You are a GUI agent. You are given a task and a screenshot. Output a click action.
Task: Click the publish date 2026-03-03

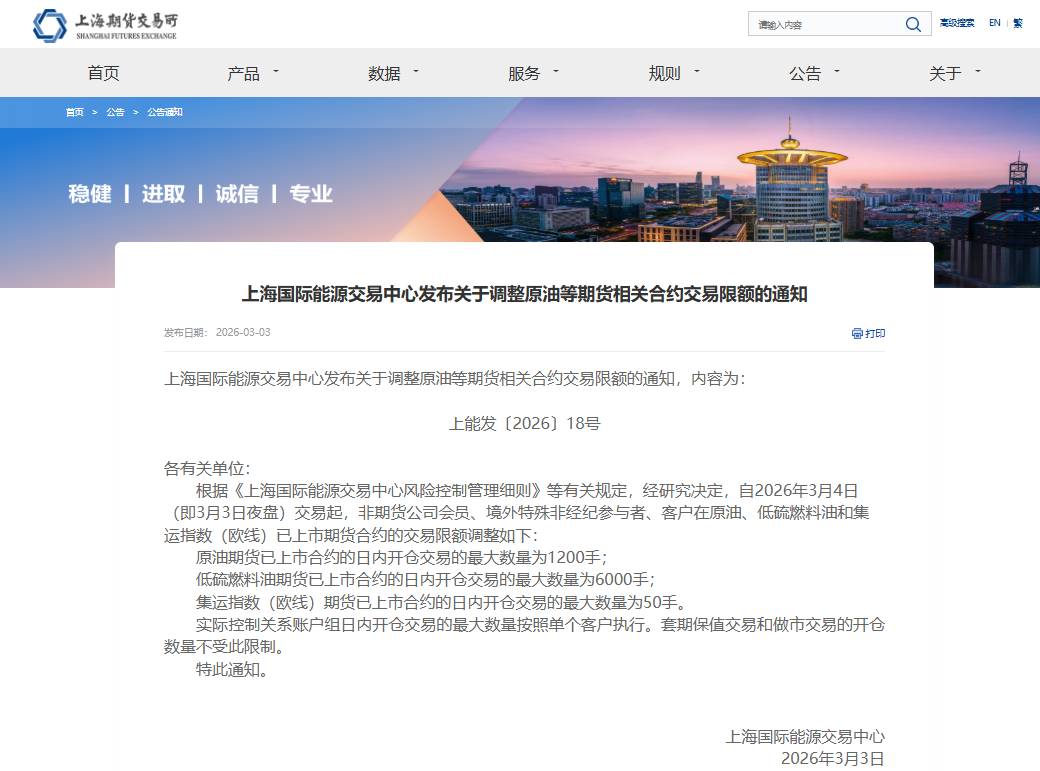tap(243, 332)
